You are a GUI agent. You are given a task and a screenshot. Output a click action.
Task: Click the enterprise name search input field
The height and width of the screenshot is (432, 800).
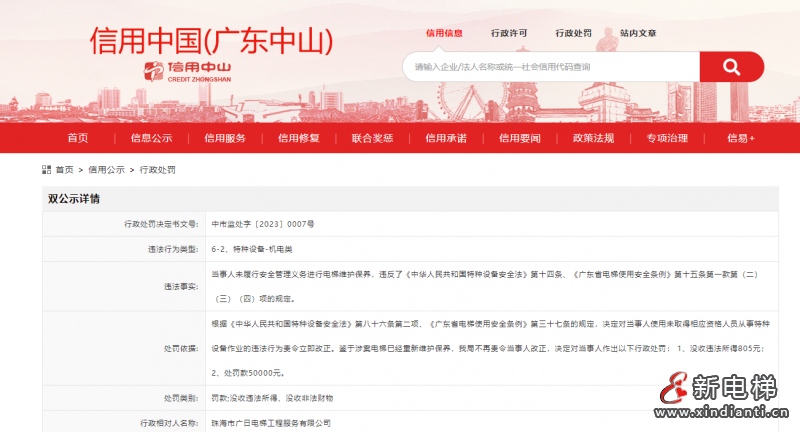[550, 67]
